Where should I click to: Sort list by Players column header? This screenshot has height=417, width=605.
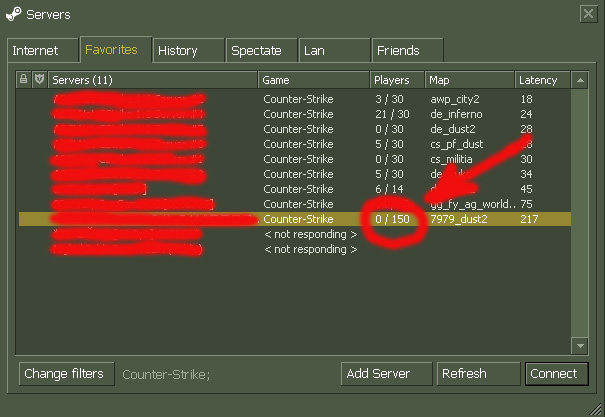397,80
